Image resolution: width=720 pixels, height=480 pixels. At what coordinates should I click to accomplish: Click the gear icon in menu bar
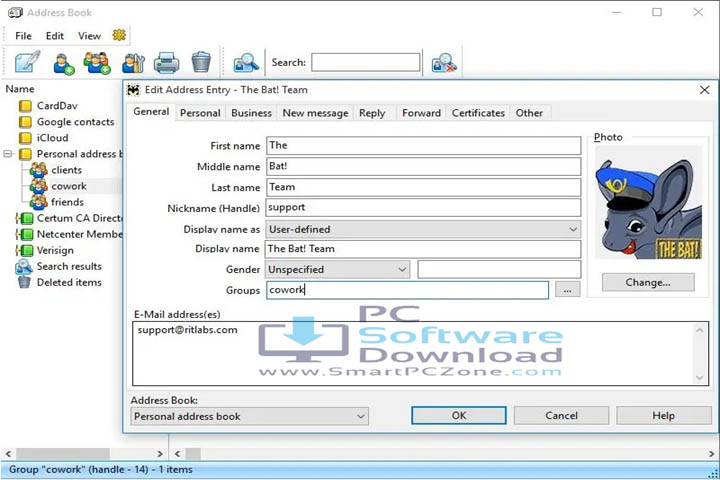tap(119, 35)
